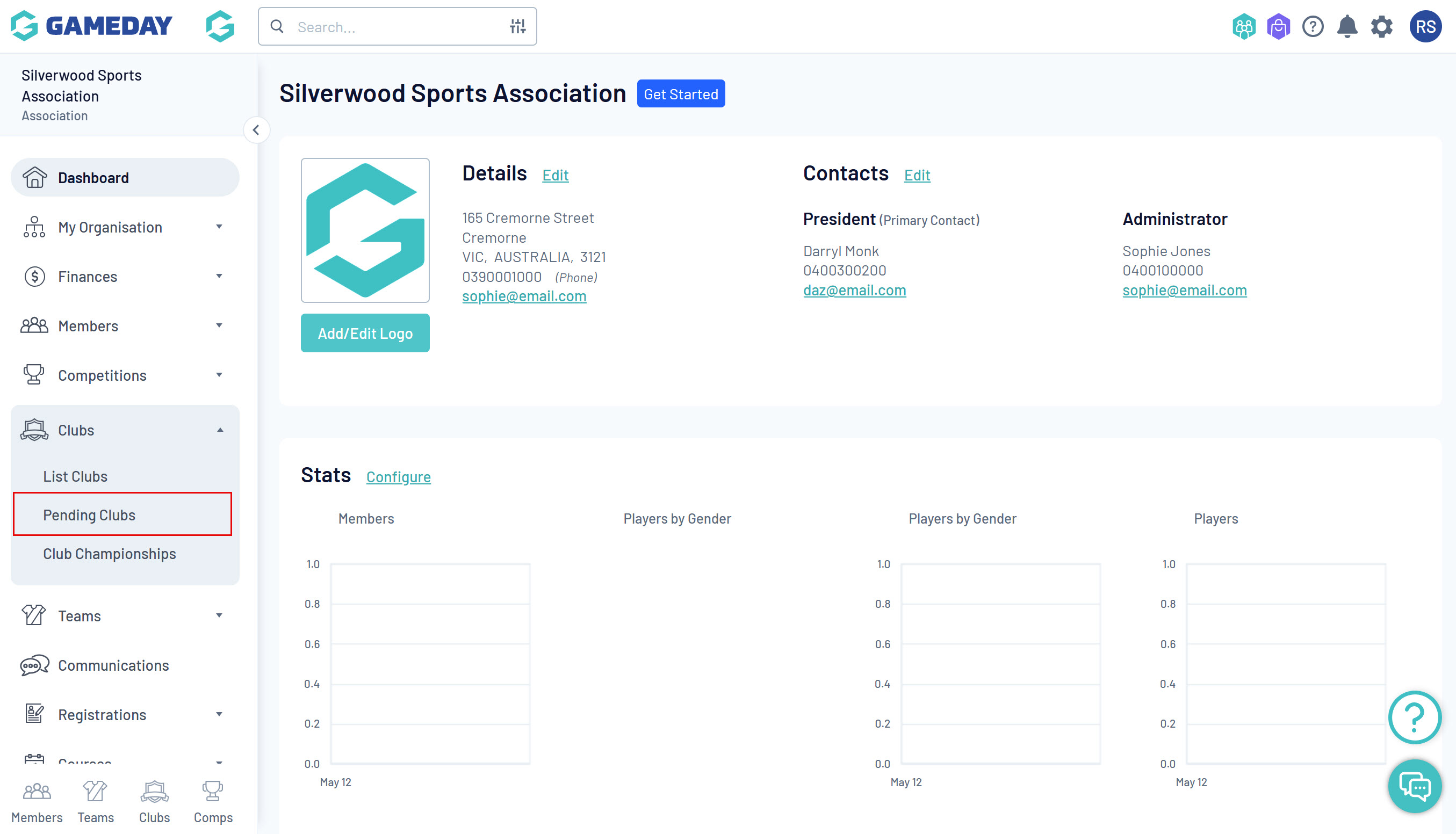The width and height of the screenshot is (1456, 834).
Task: Click the notifications bell icon
Action: 1346,27
